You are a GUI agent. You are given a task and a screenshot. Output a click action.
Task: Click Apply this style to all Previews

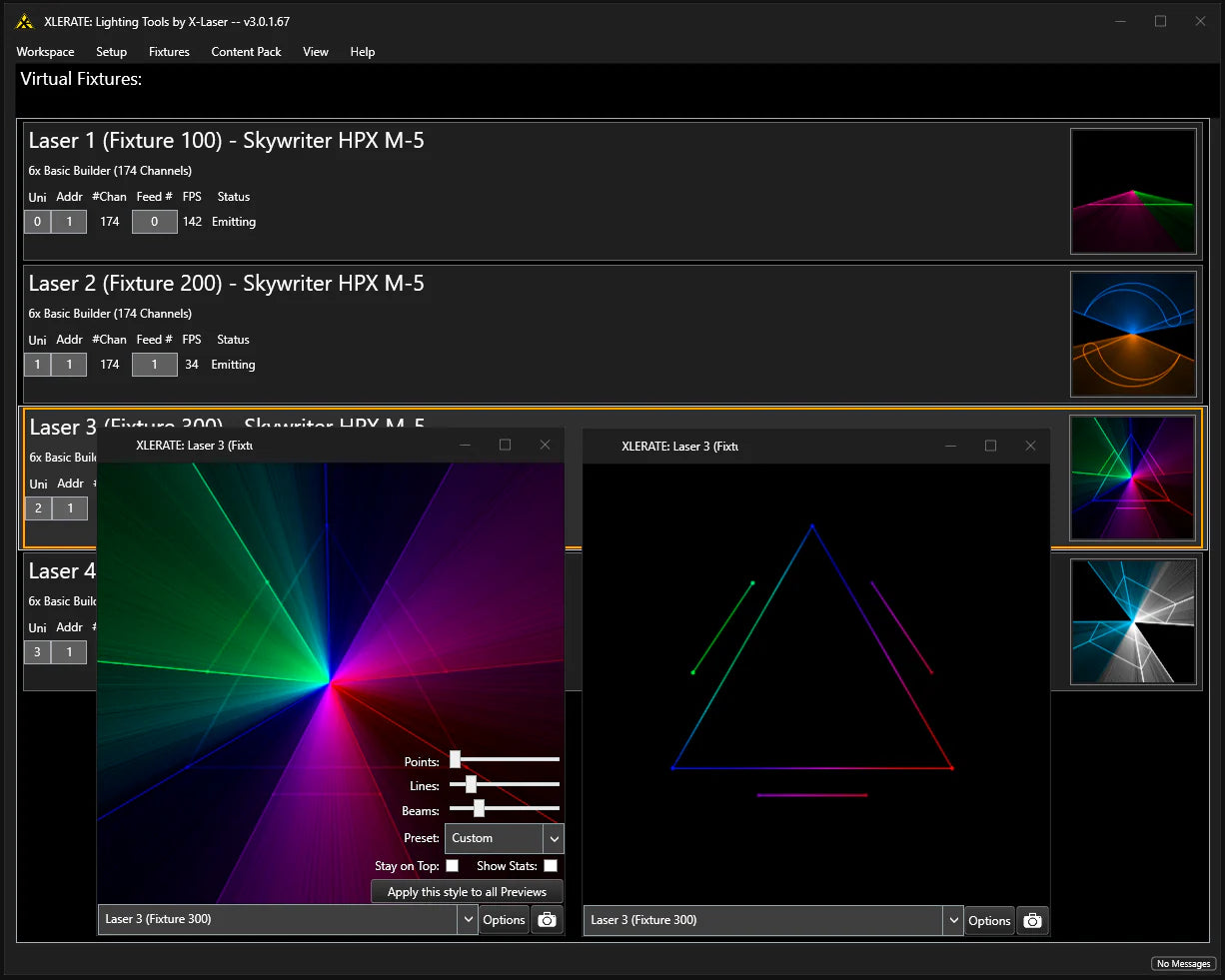[467, 892]
